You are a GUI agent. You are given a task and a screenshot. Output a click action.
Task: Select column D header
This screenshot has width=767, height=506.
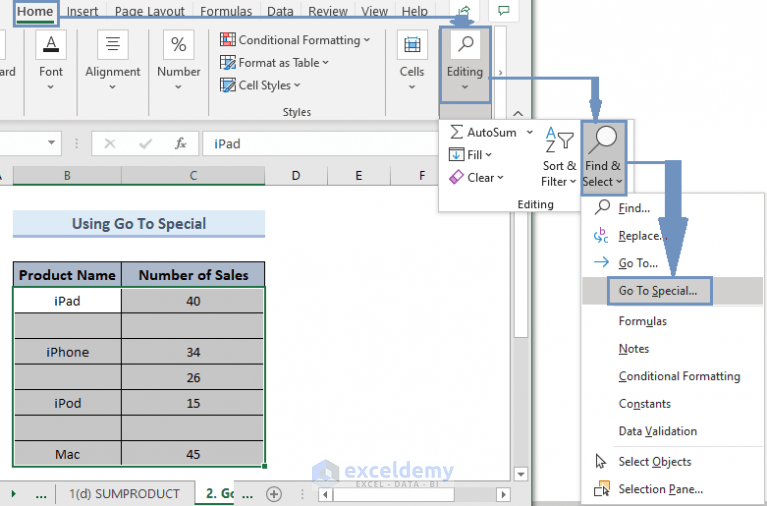coord(296,176)
